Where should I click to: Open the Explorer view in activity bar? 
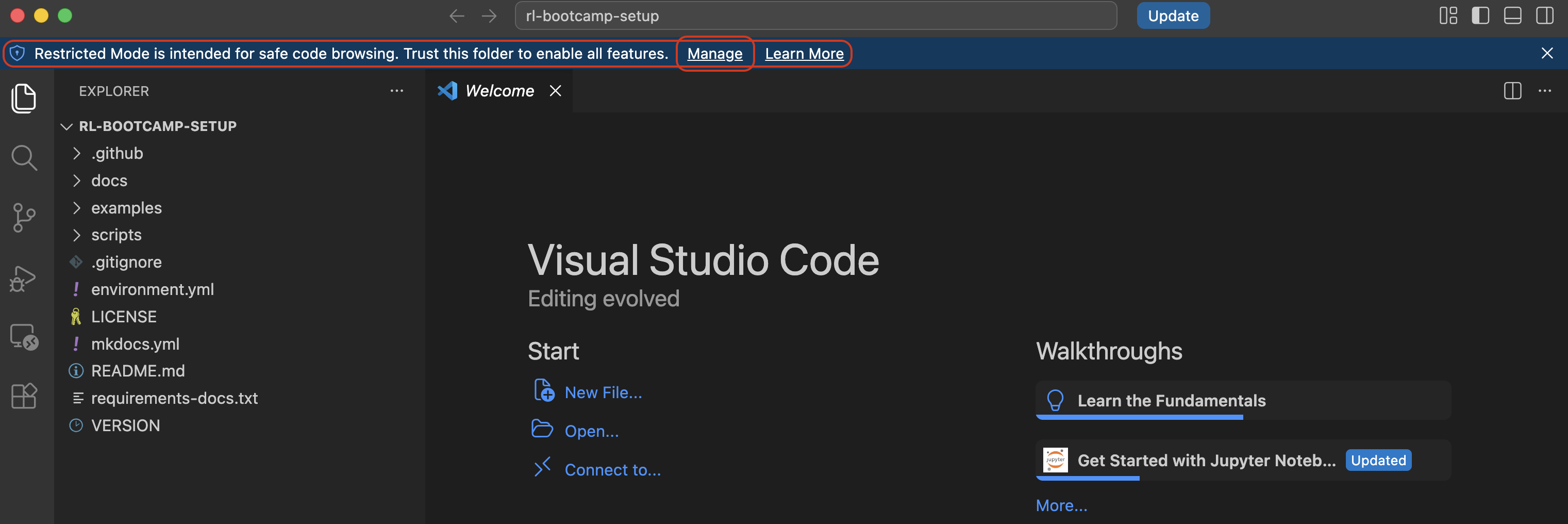click(24, 98)
